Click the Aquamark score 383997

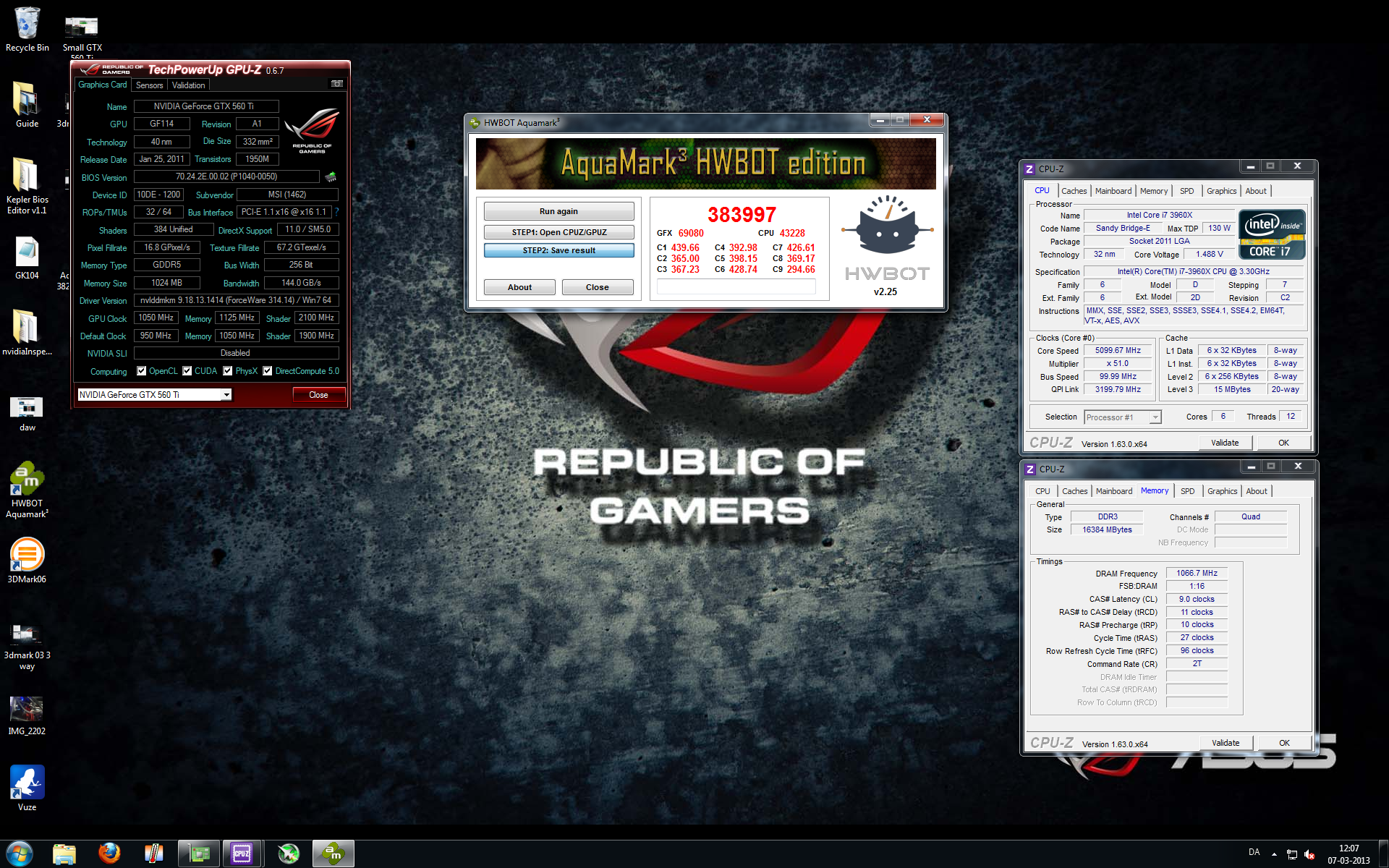click(742, 215)
